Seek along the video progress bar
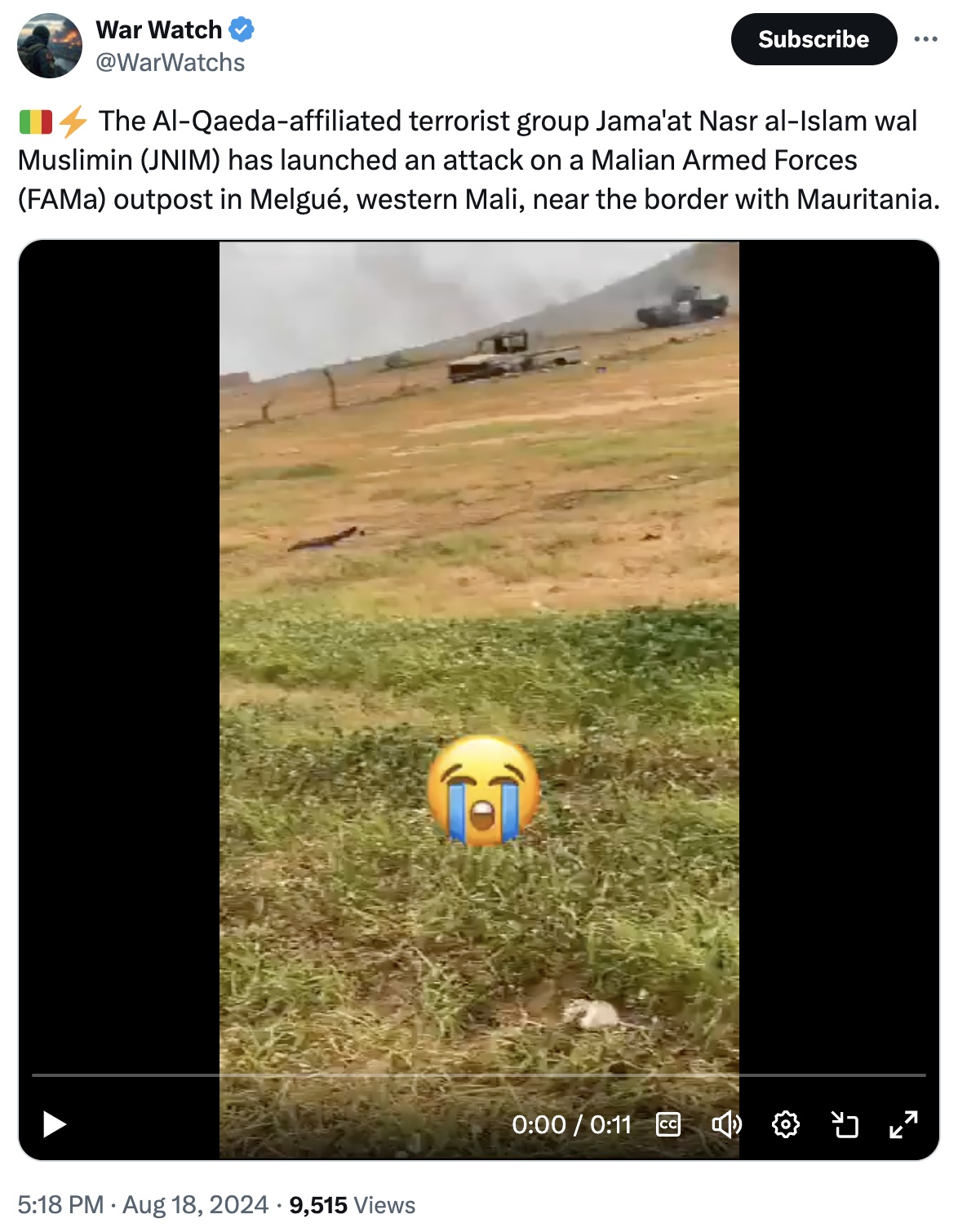This screenshot has height=1232, width=958. click(479, 1075)
